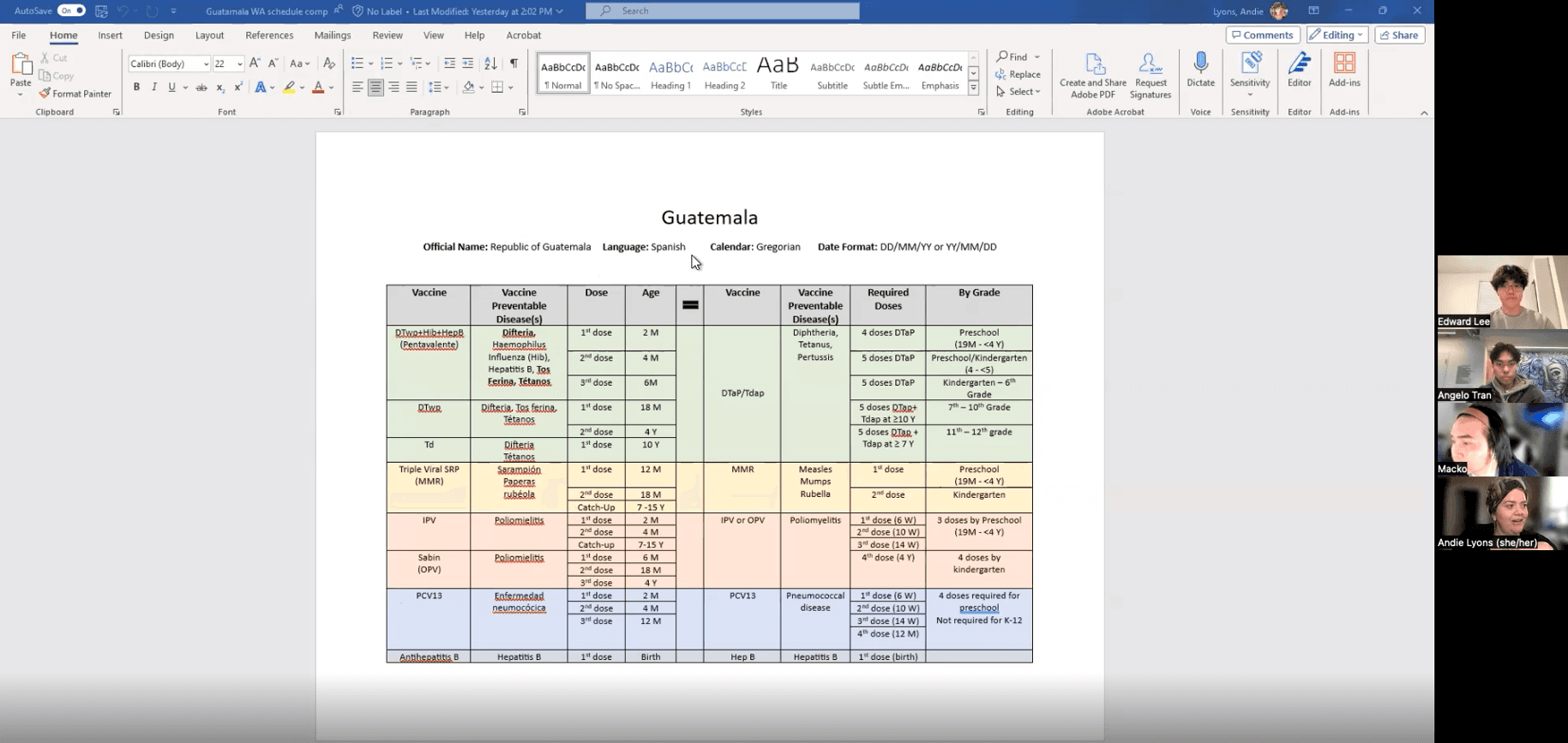Open line spacing dropdown
Screen dimensions: 1568x743
tap(439, 87)
